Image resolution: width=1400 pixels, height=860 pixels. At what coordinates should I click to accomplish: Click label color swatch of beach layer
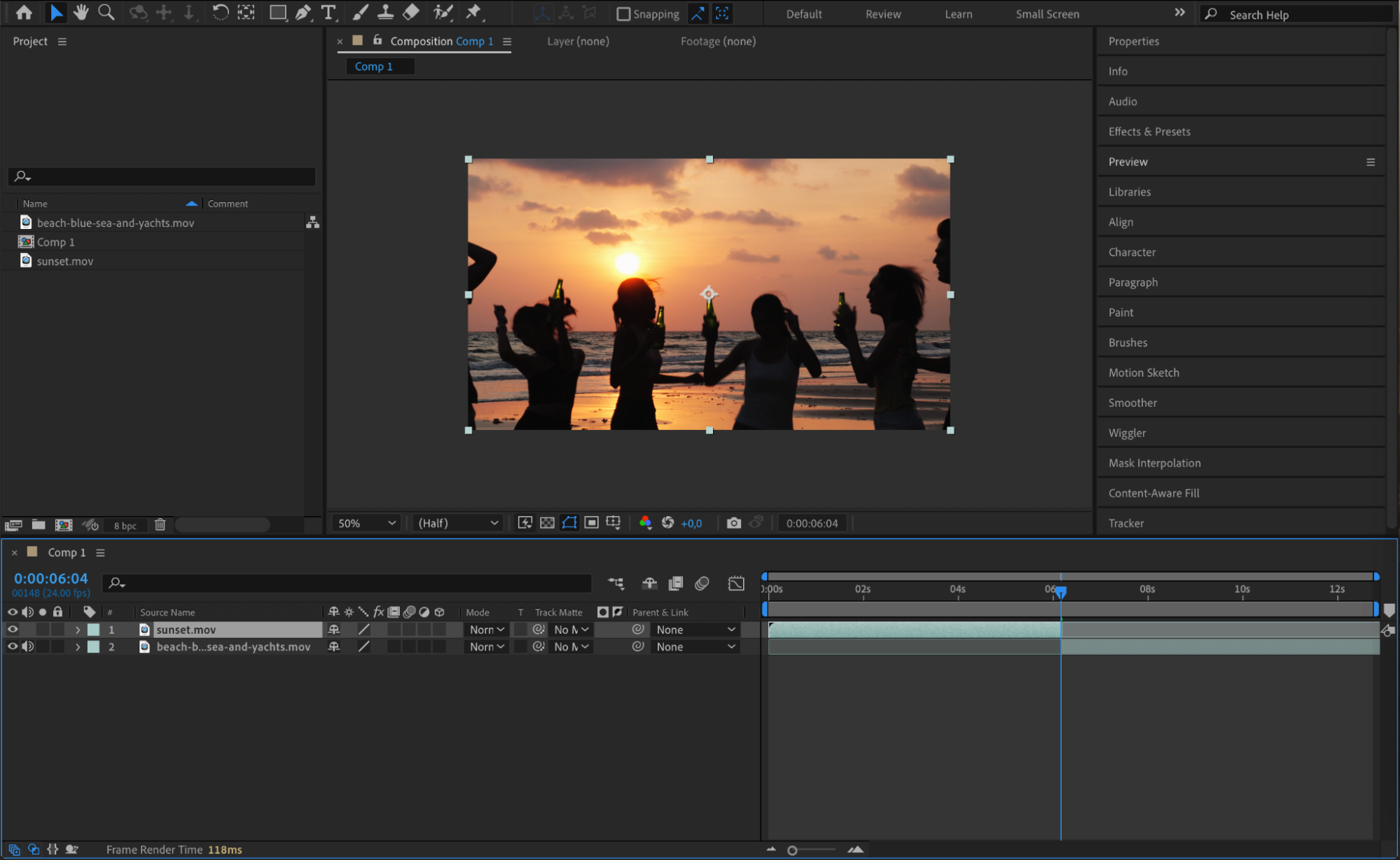click(x=93, y=646)
